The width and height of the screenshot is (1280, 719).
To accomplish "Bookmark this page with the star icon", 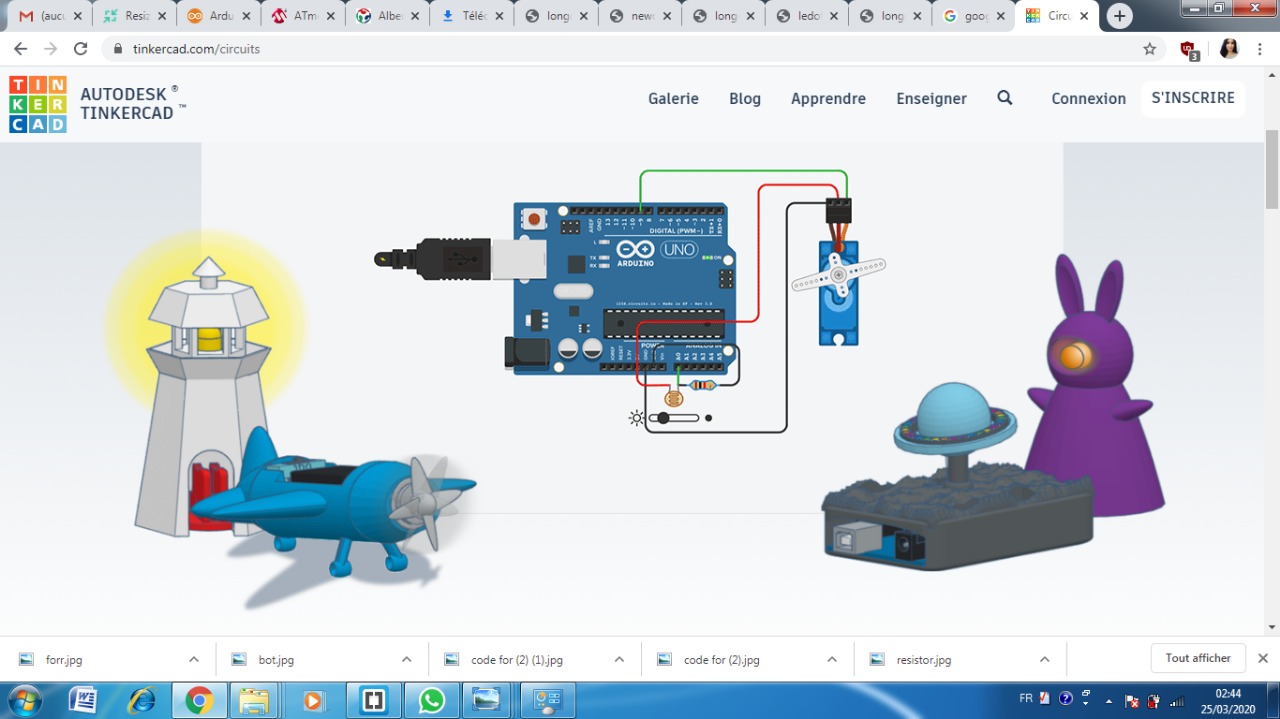I will (x=1150, y=49).
